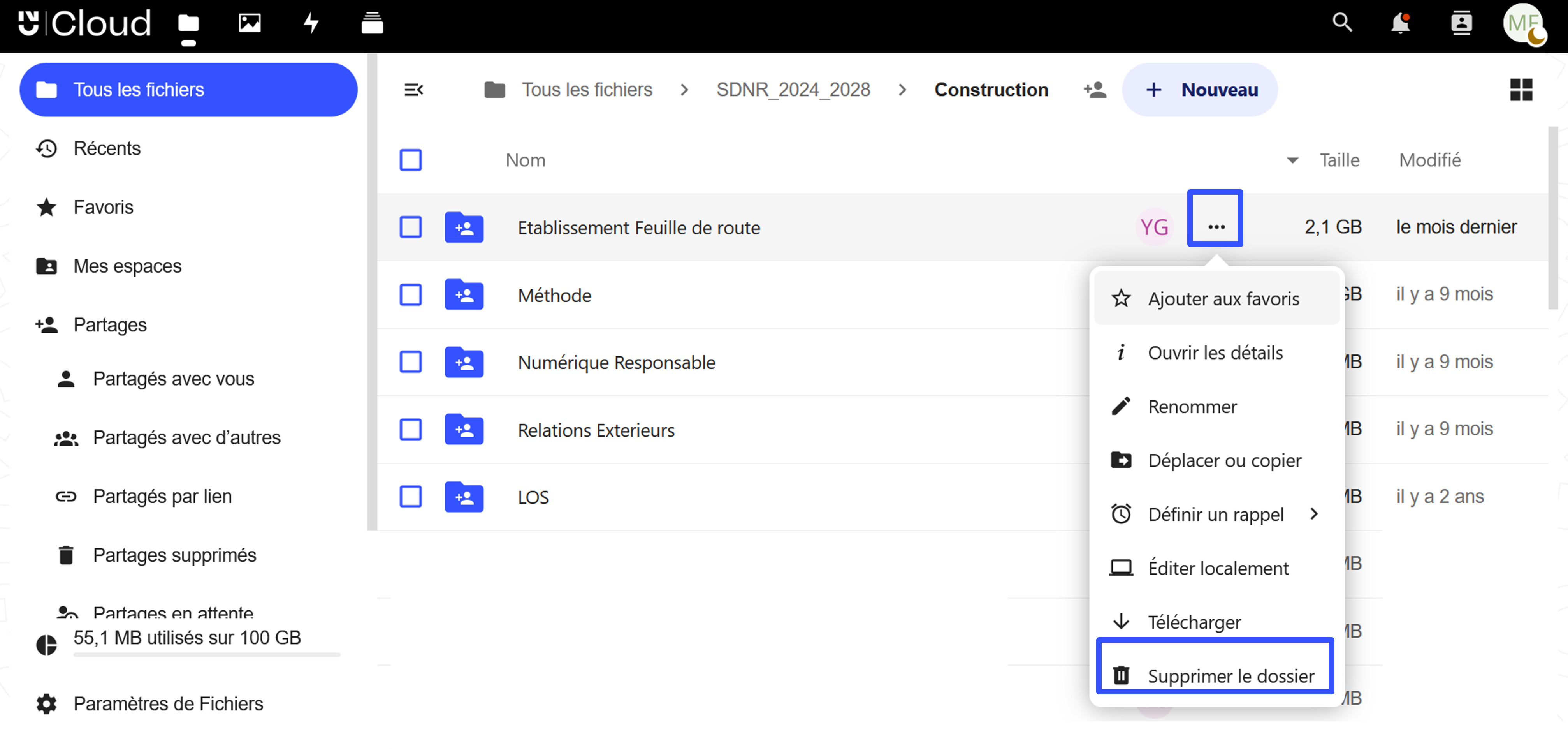Navigate to SDNR_2024_2028 breadcrumb
The image size is (1568, 749).
pyautogui.click(x=793, y=90)
